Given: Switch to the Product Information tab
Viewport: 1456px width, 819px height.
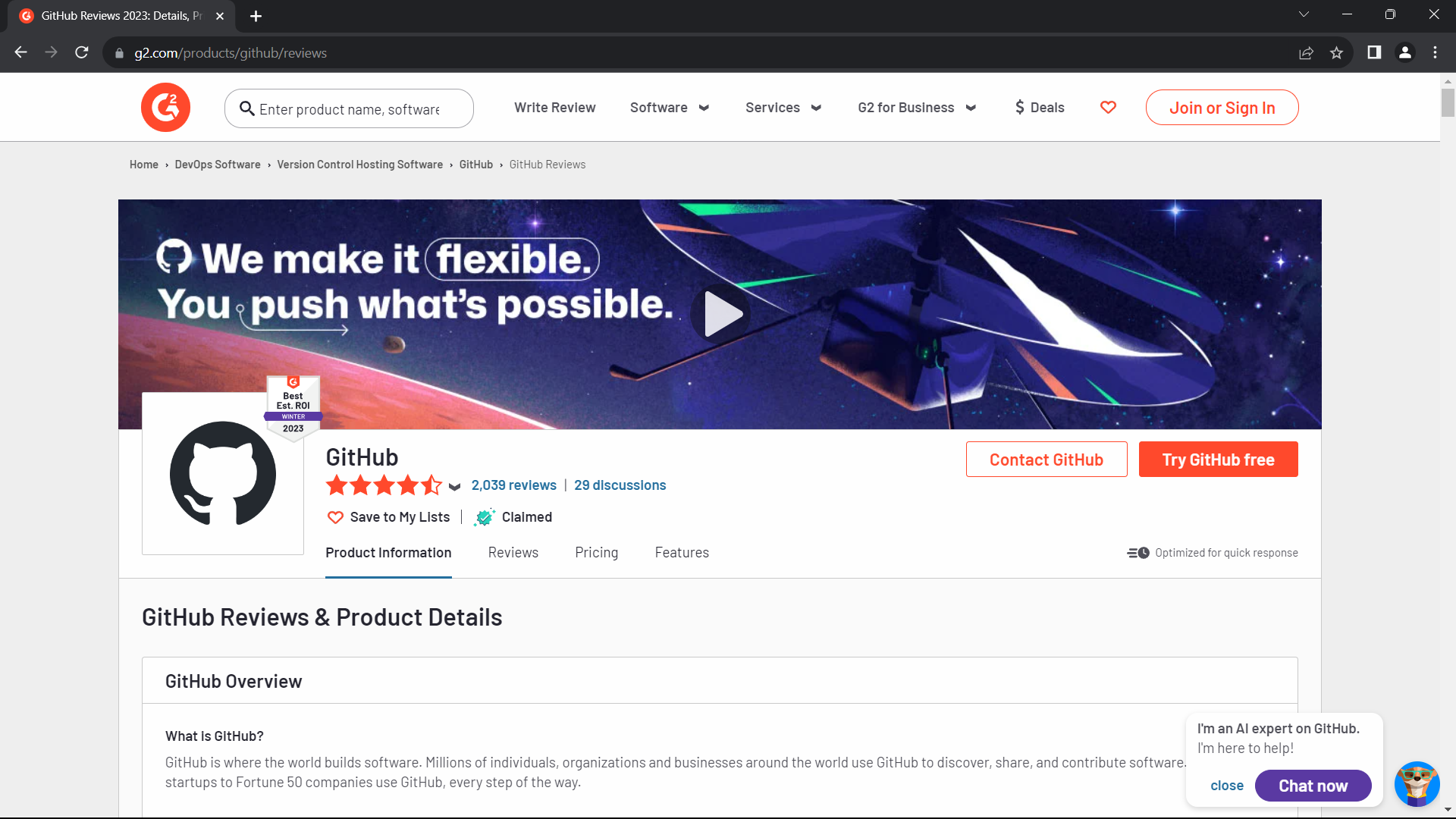Looking at the screenshot, I should click(x=388, y=553).
